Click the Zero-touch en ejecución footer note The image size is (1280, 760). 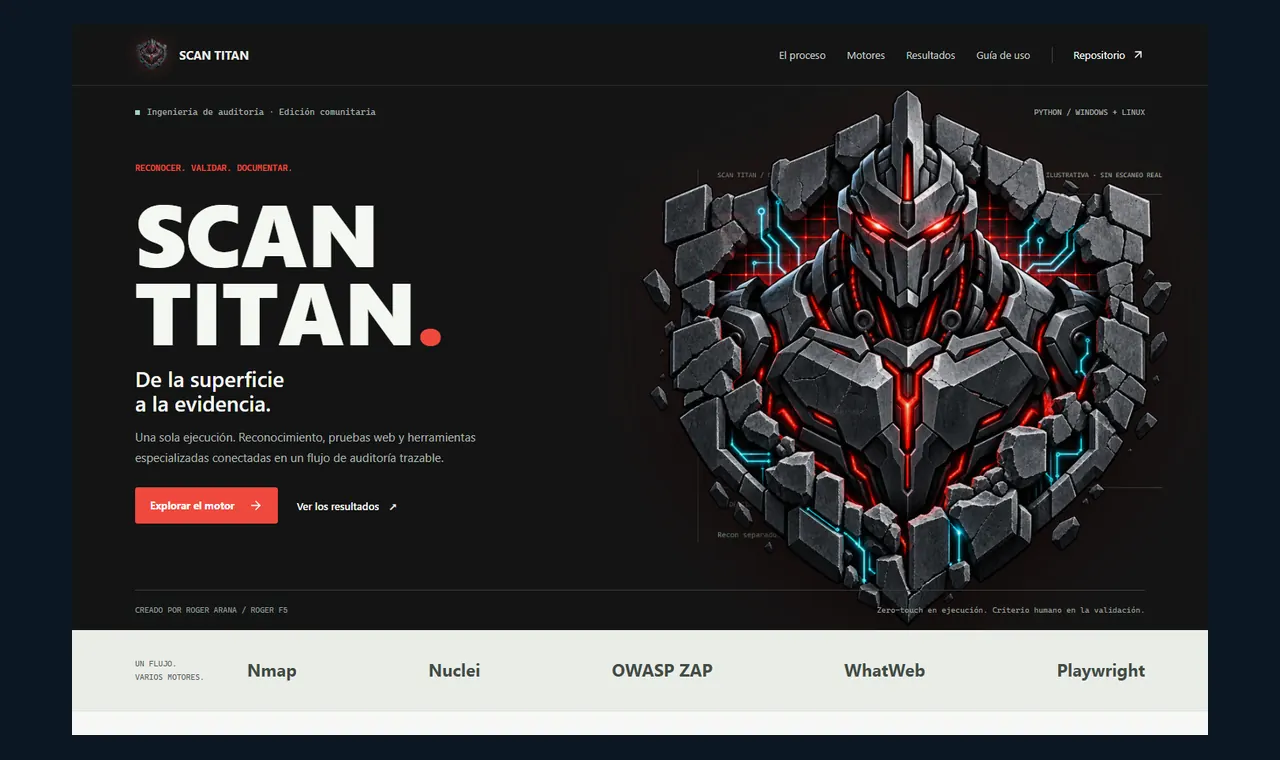pos(1011,610)
